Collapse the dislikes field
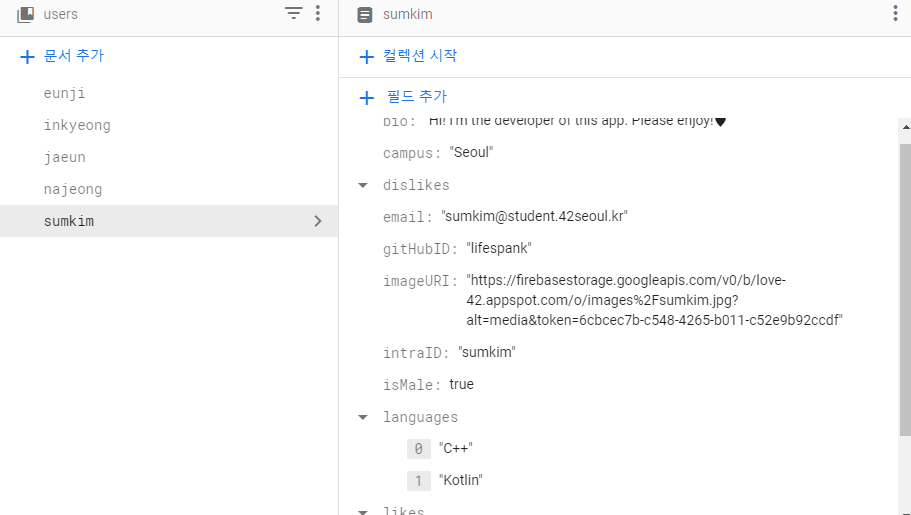 tap(363, 186)
